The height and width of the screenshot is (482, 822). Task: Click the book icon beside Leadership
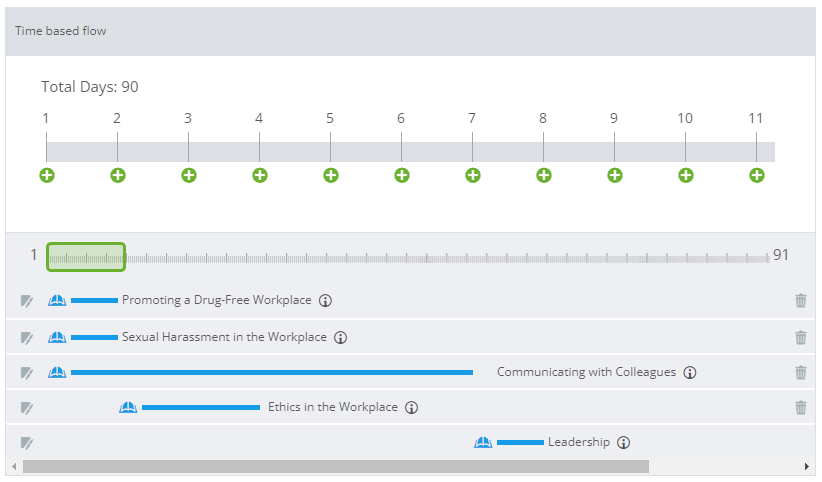483,442
